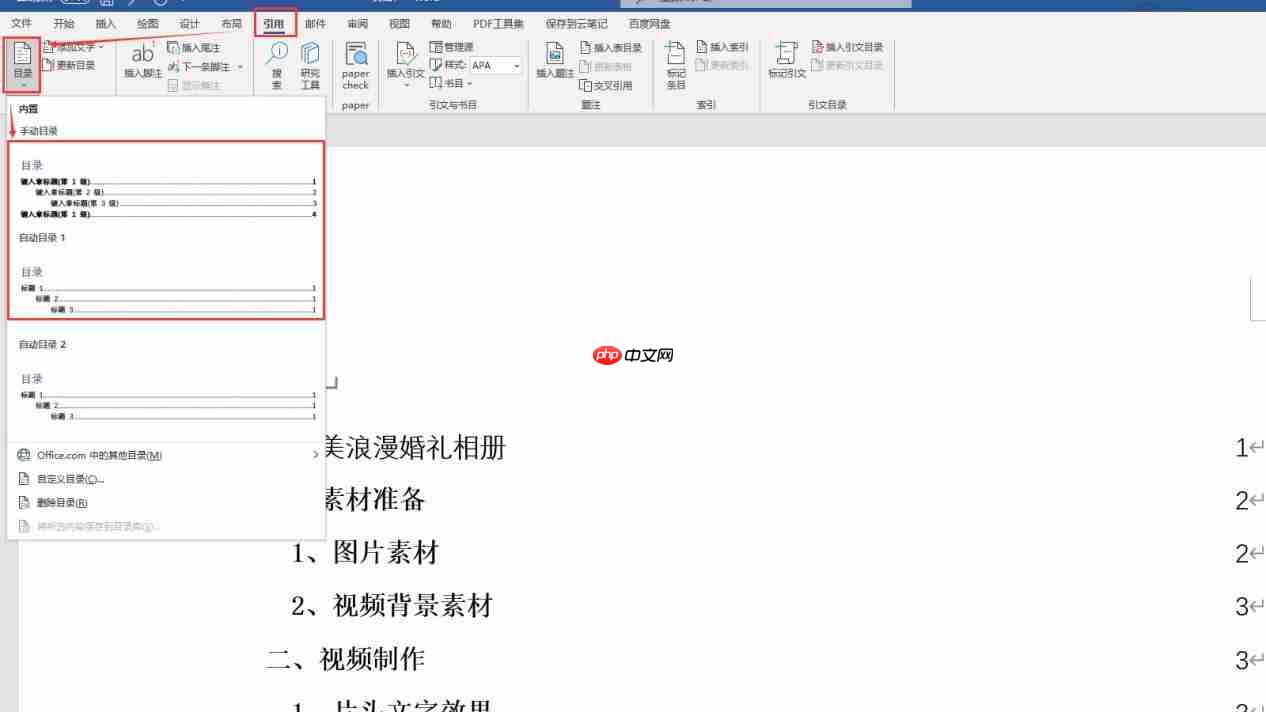Click 插入脚注 in the ribbon
1266x712 pixels.
pos(143,61)
